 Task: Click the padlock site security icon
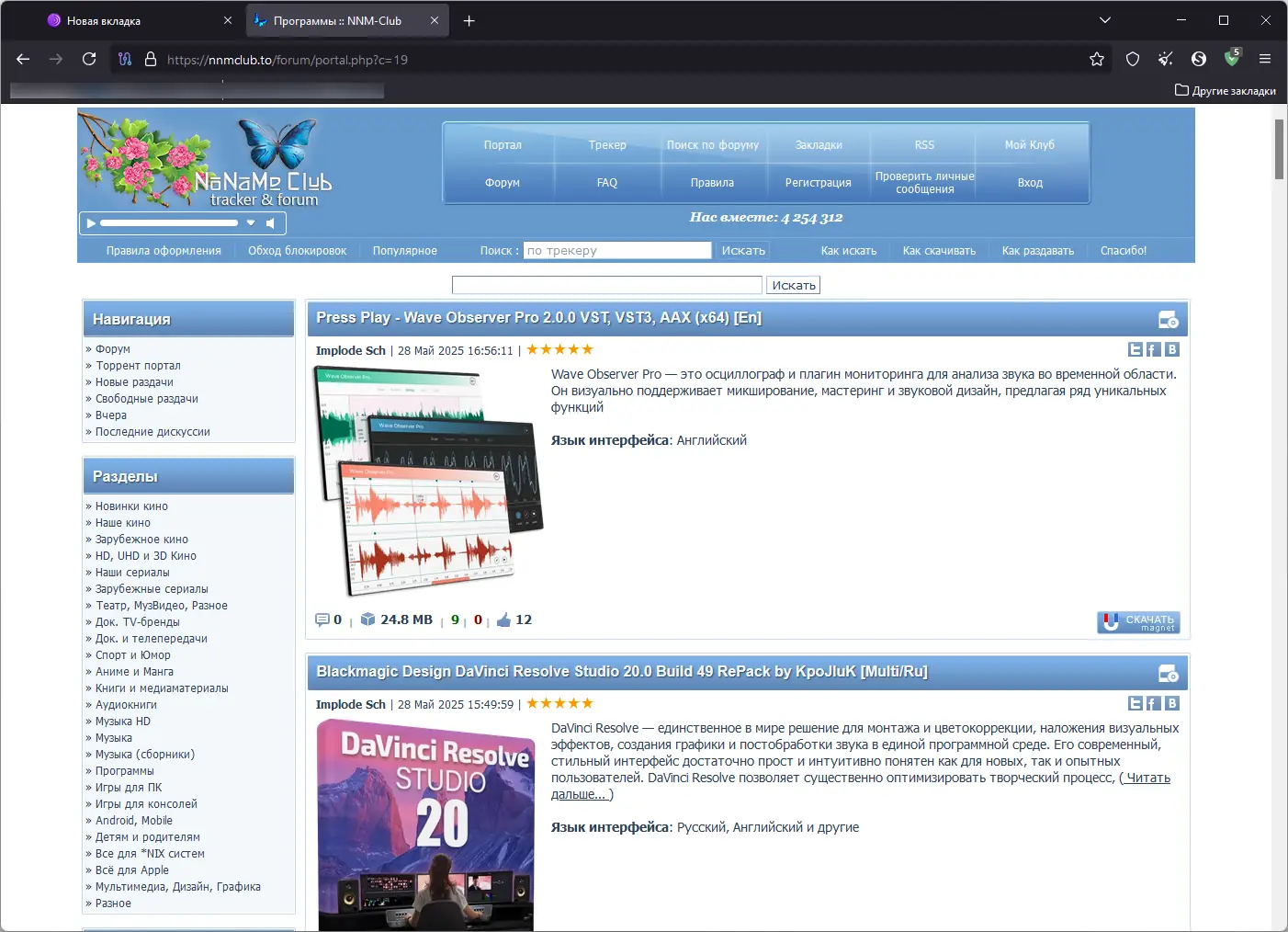tap(151, 59)
